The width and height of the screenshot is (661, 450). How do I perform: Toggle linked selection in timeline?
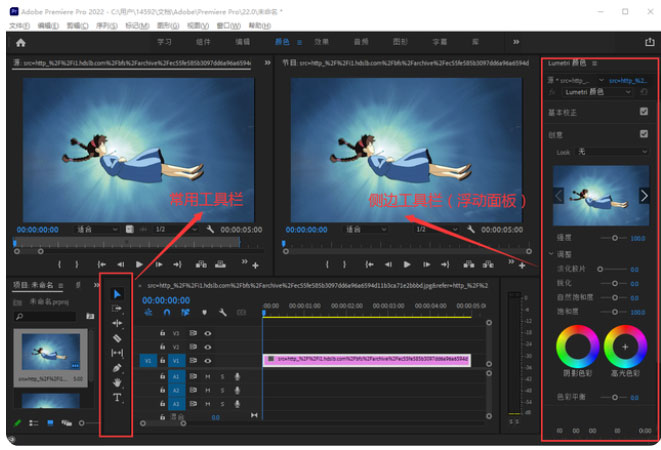(x=185, y=313)
